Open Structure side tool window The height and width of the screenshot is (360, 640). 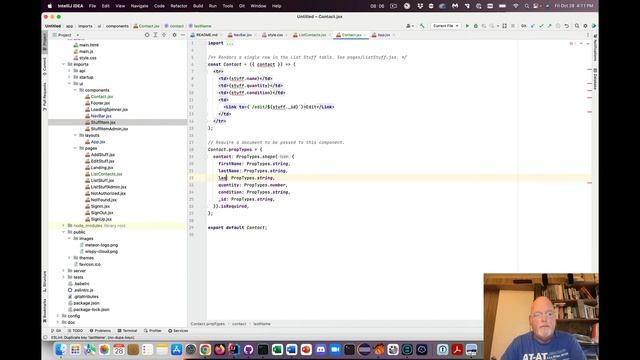tap(44, 281)
